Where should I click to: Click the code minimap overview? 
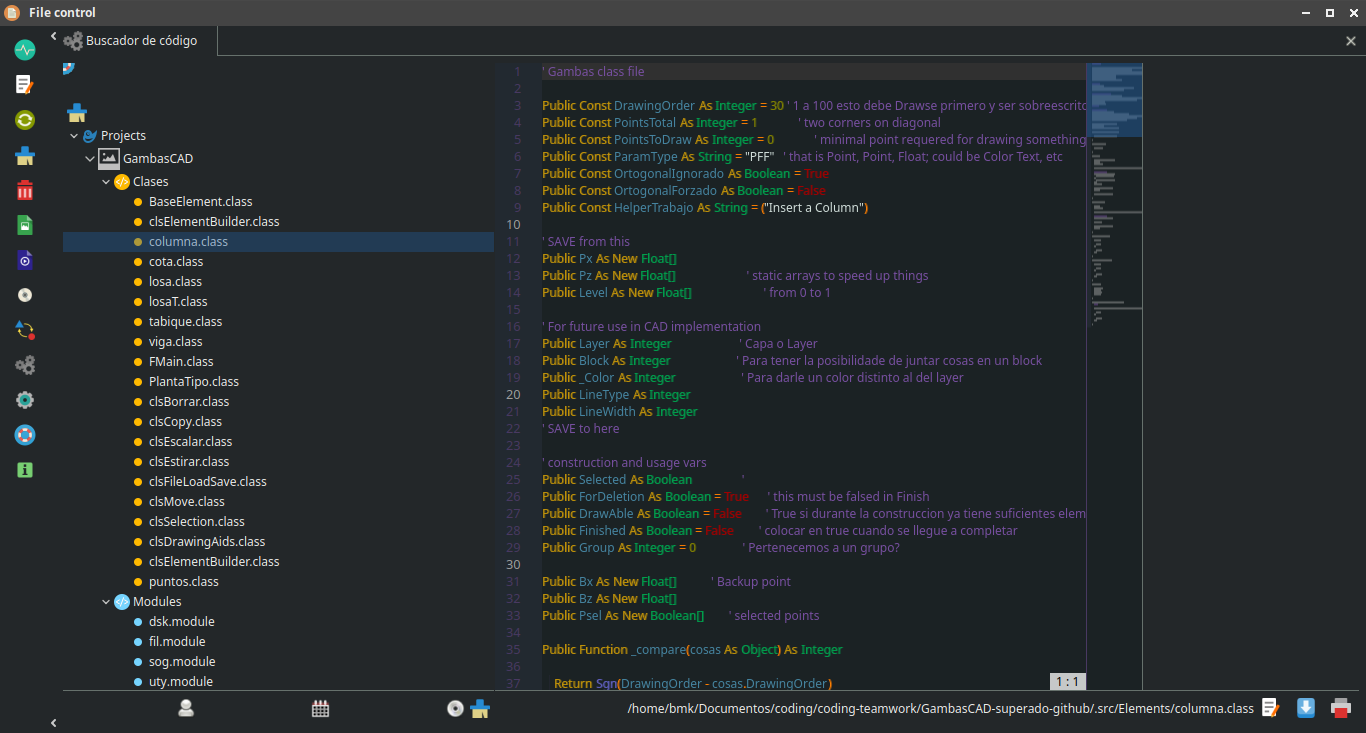click(x=1114, y=376)
